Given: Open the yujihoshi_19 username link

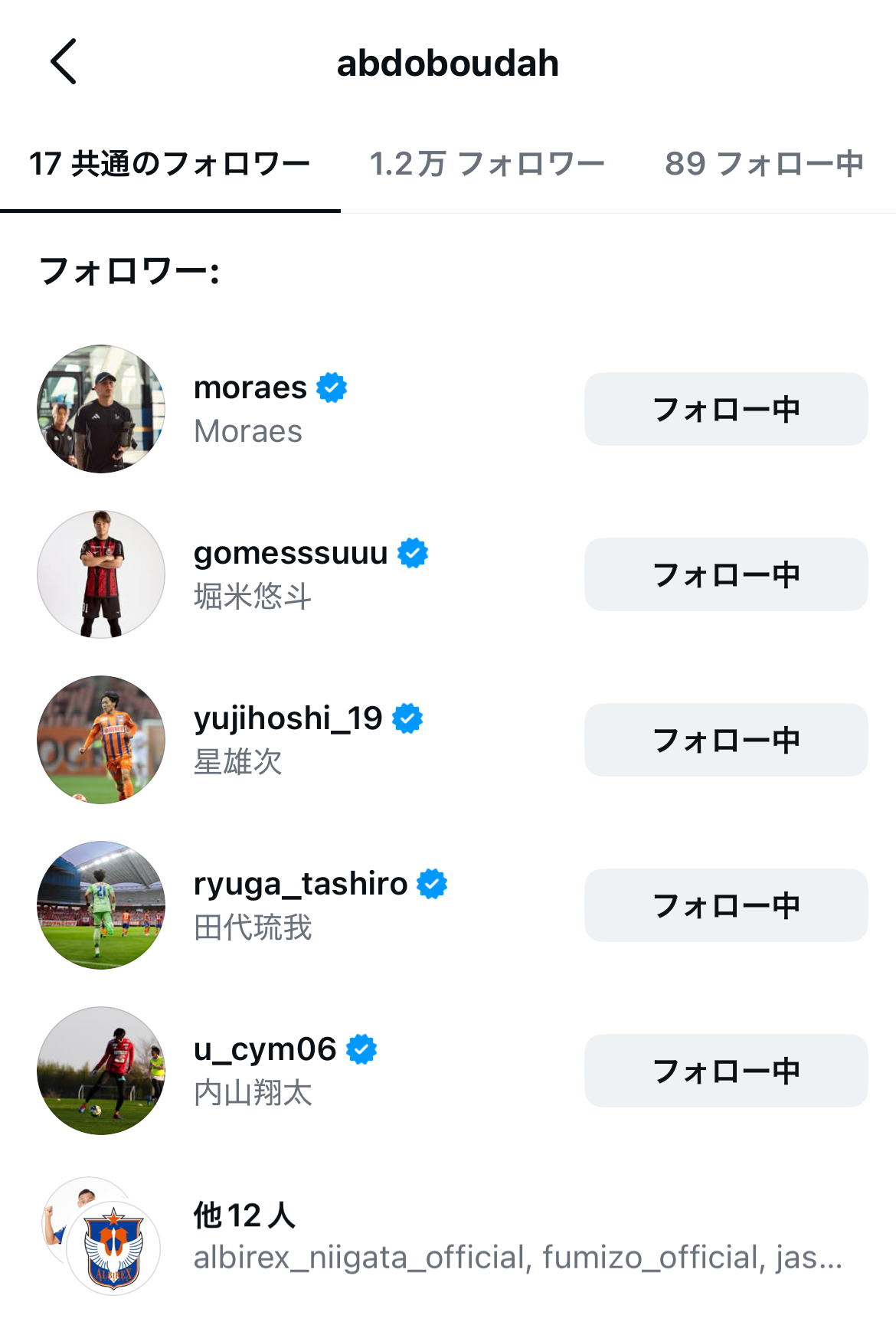Looking at the screenshot, I should (288, 718).
